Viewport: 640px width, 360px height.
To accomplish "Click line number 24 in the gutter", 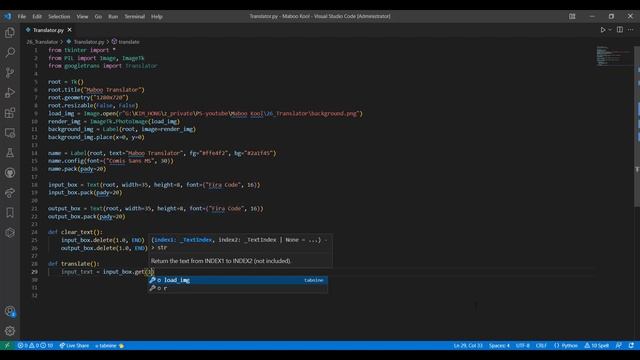I will coord(34,232).
